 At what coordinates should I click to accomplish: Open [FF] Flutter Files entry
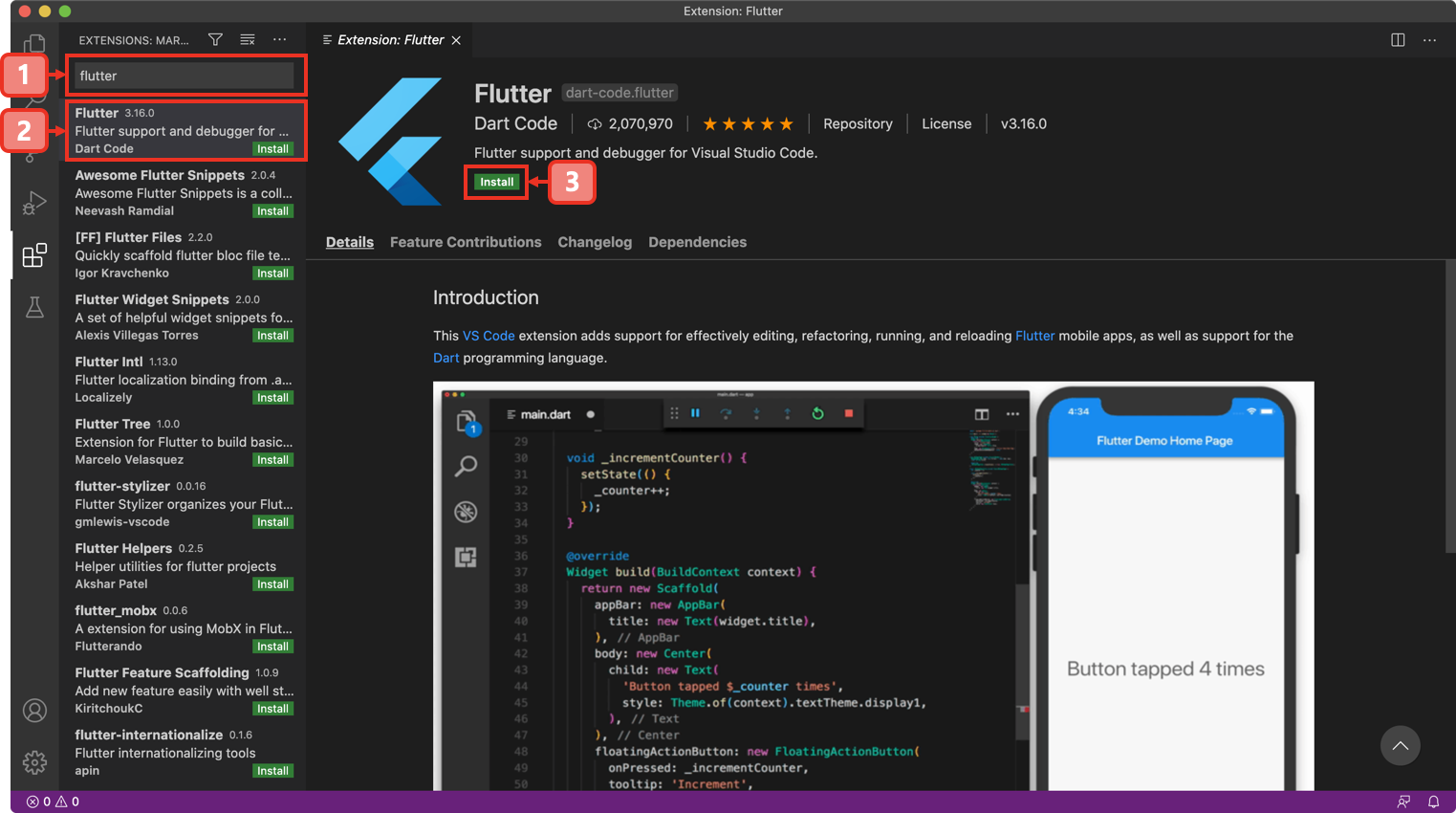(x=185, y=254)
